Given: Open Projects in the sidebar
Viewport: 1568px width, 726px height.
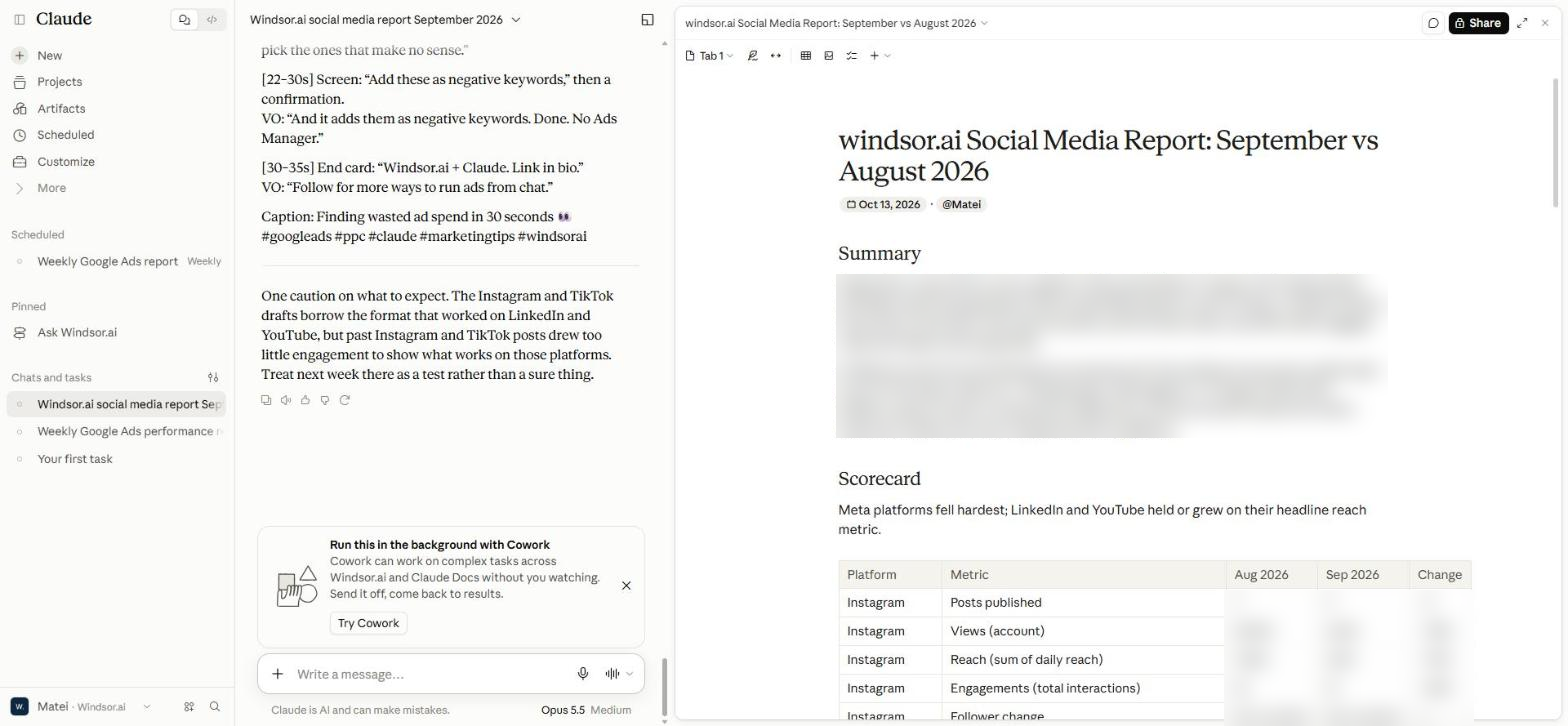Looking at the screenshot, I should [60, 82].
